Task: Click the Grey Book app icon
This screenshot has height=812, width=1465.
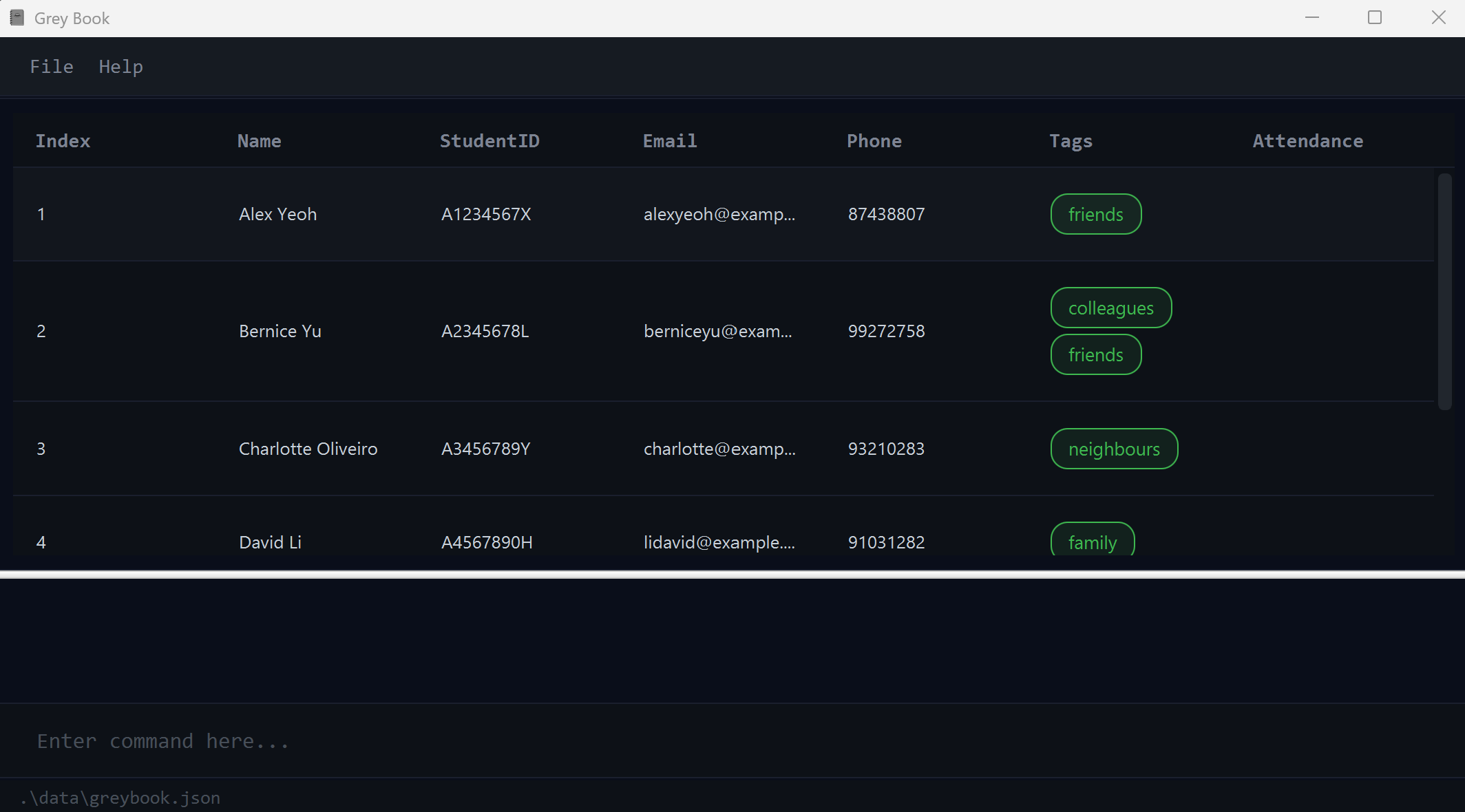Action: pyautogui.click(x=17, y=18)
